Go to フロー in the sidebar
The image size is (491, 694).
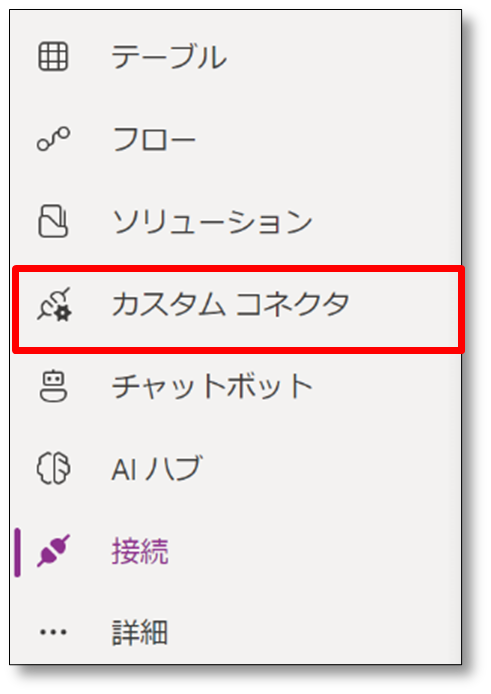tap(236, 139)
